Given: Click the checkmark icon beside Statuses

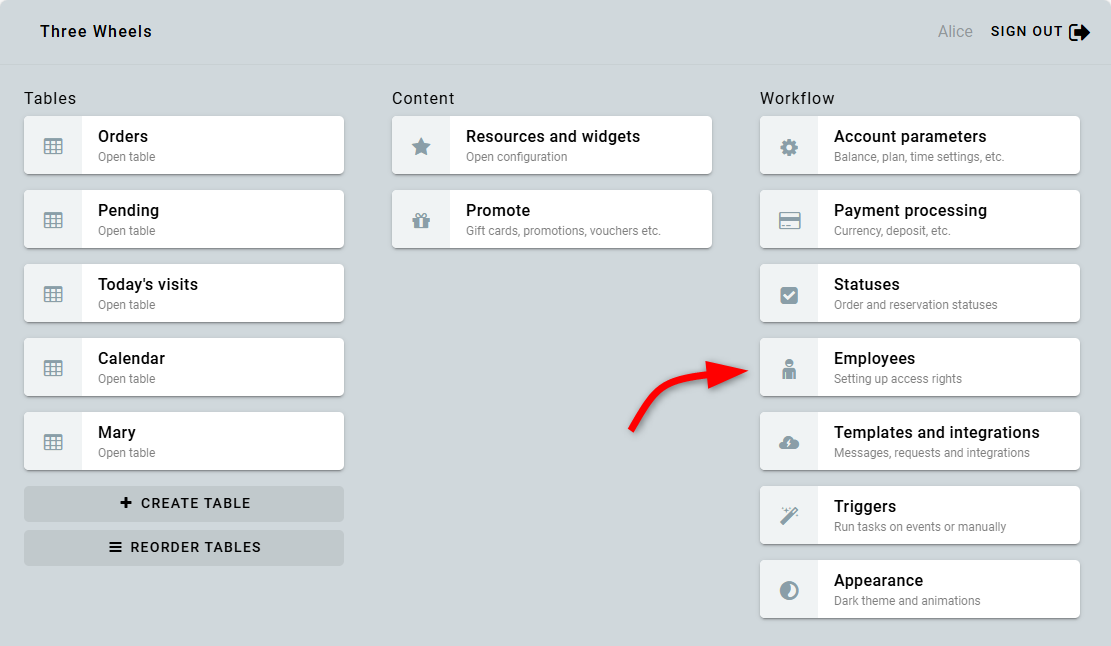Looking at the screenshot, I should (789, 295).
